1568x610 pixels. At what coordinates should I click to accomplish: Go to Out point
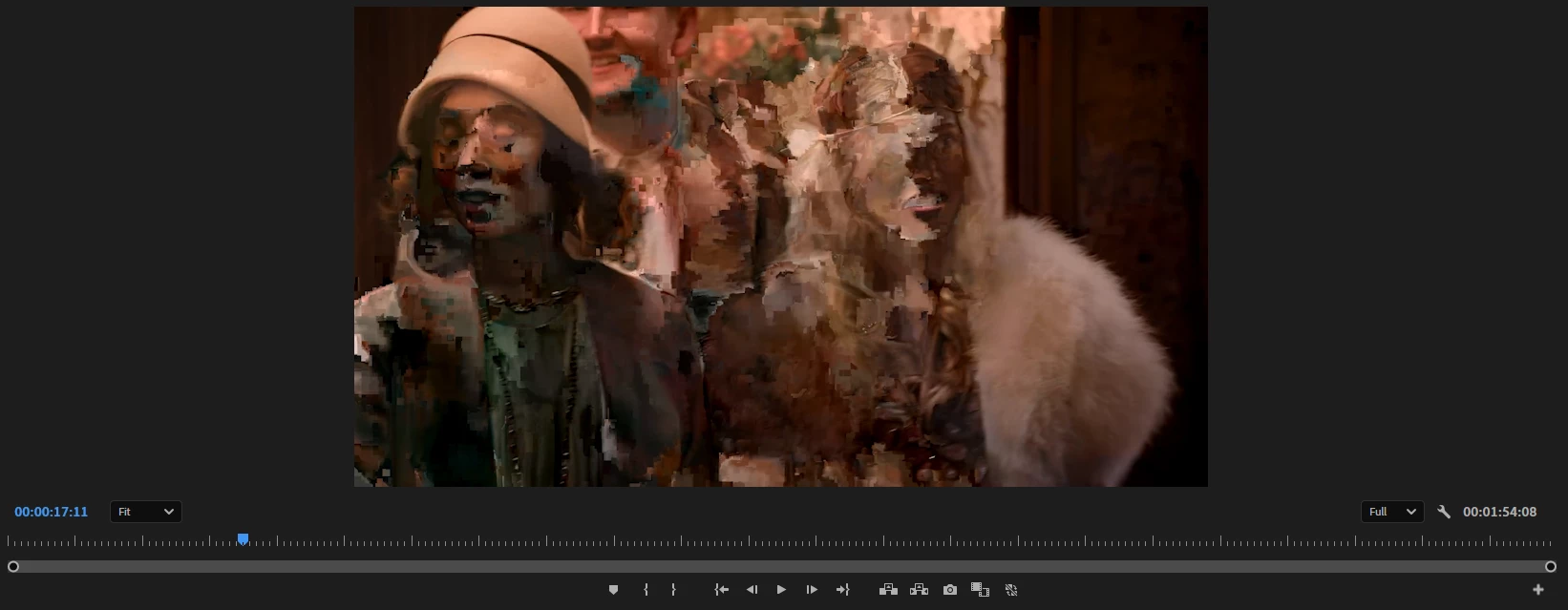[842, 590]
